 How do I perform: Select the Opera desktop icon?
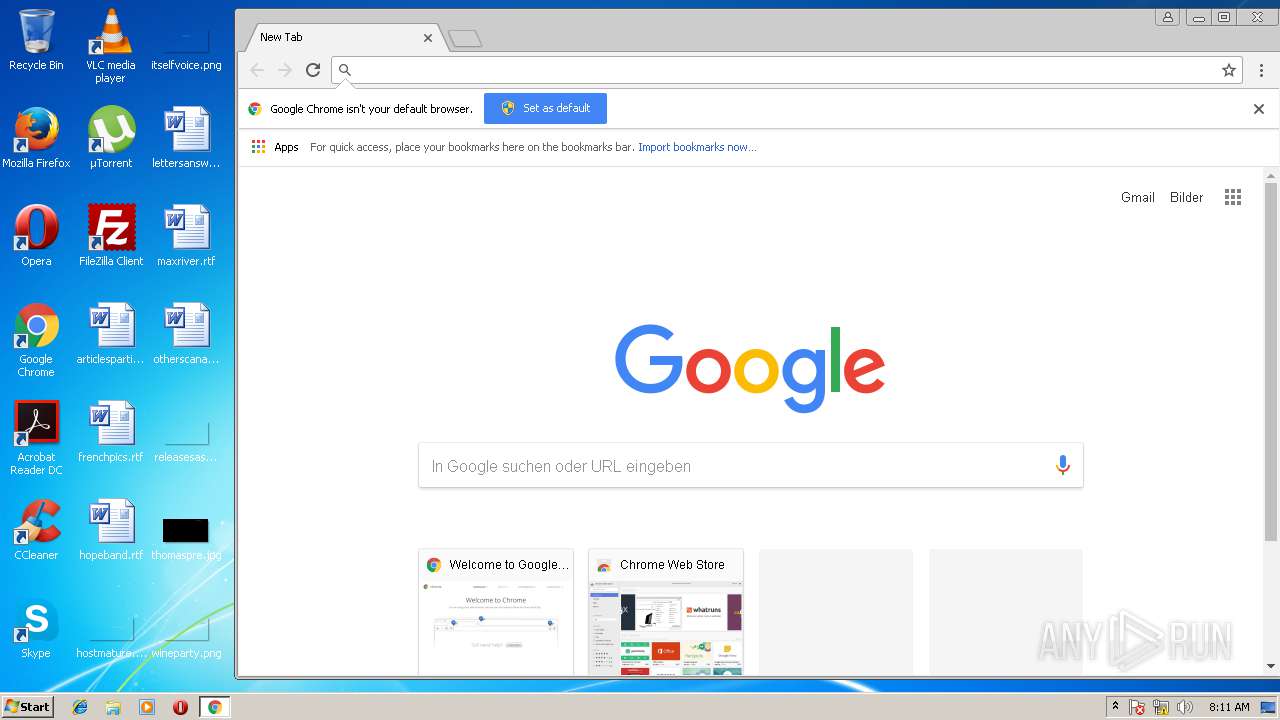[36, 235]
